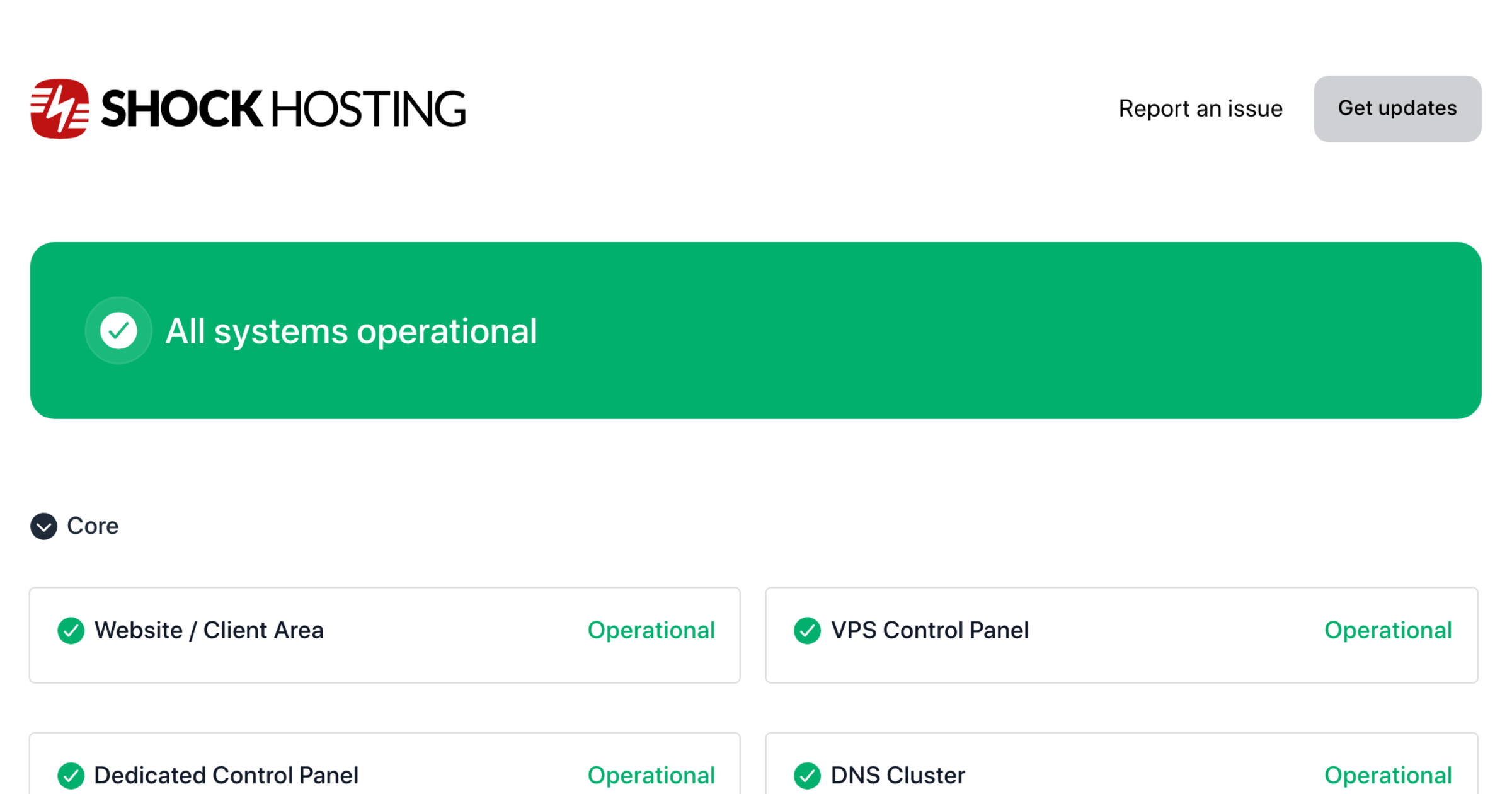Click the Website / Client Area checkmark icon
Image resolution: width=1512 pixels, height=794 pixels.
pos(71,631)
